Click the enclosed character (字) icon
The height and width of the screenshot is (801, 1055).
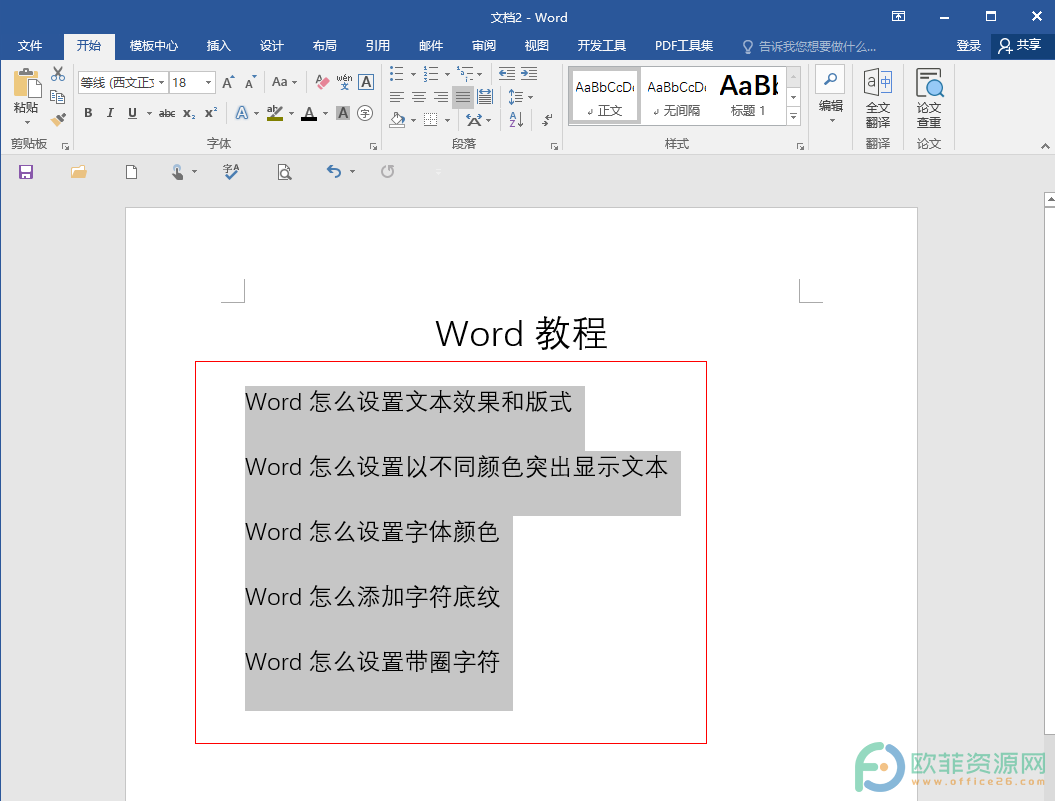pyautogui.click(x=365, y=113)
